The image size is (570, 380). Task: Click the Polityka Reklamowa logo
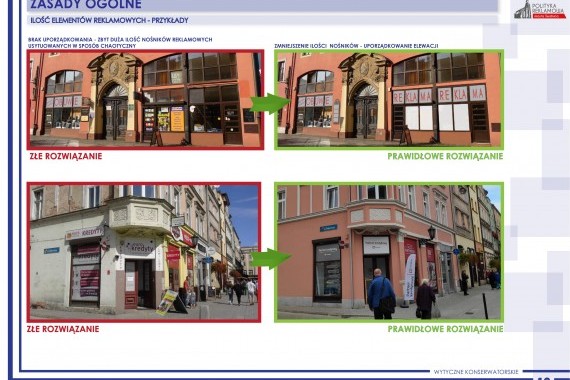(540, 9)
